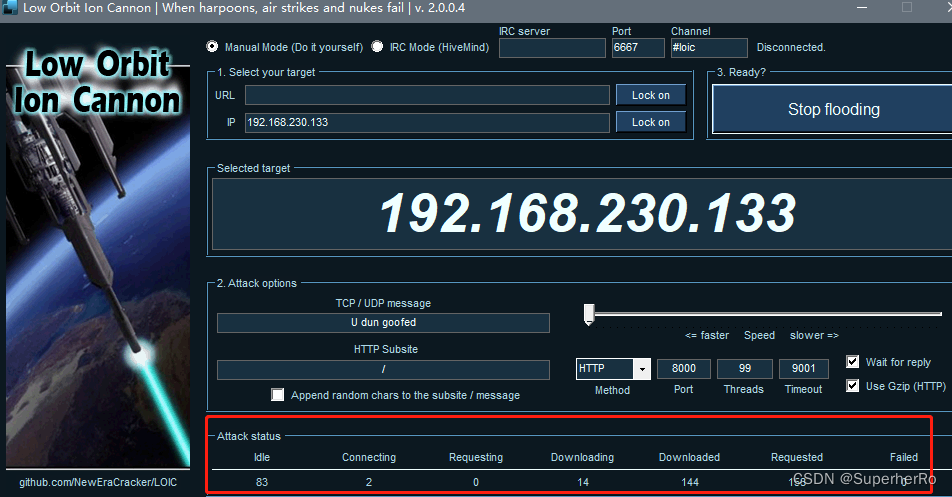Click the Low Orbit Ion Cannon banner image
This screenshot has height=497, width=952.
click(98, 257)
